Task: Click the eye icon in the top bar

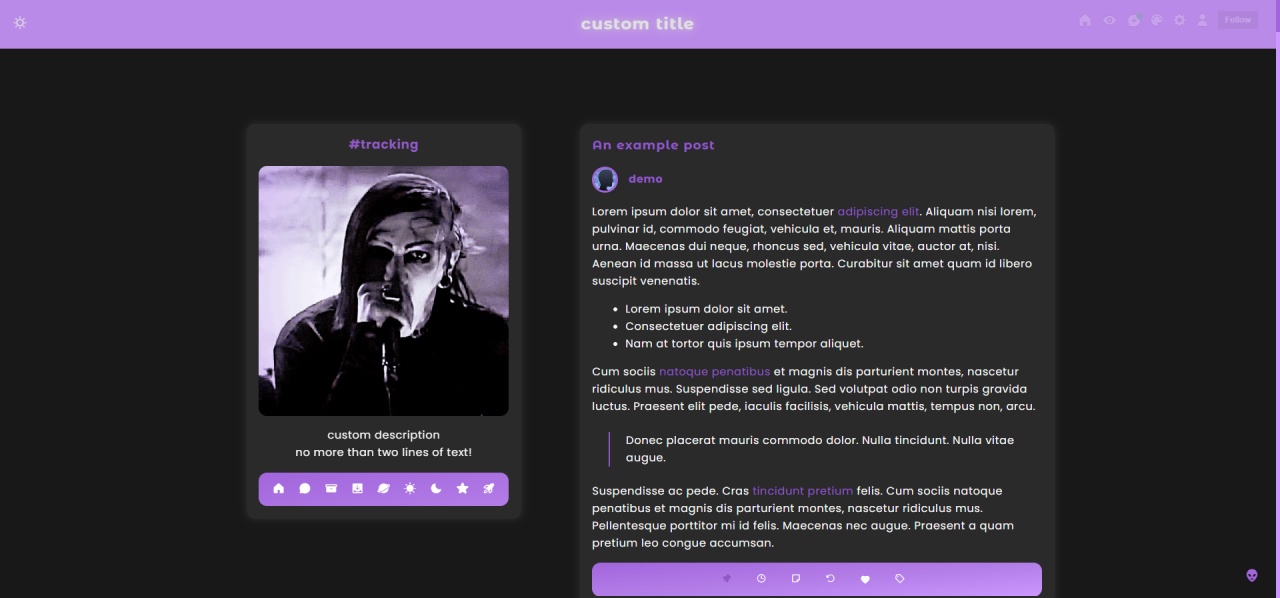Action: (x=1109, y=20)
